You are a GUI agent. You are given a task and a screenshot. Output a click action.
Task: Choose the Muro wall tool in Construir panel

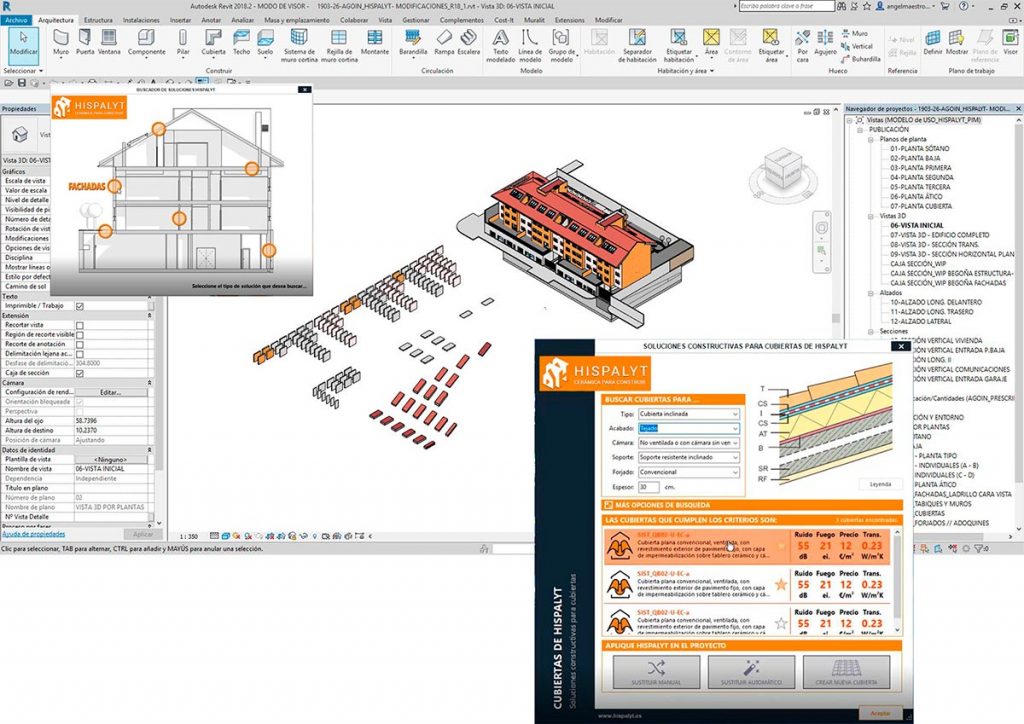pos(61,42)
